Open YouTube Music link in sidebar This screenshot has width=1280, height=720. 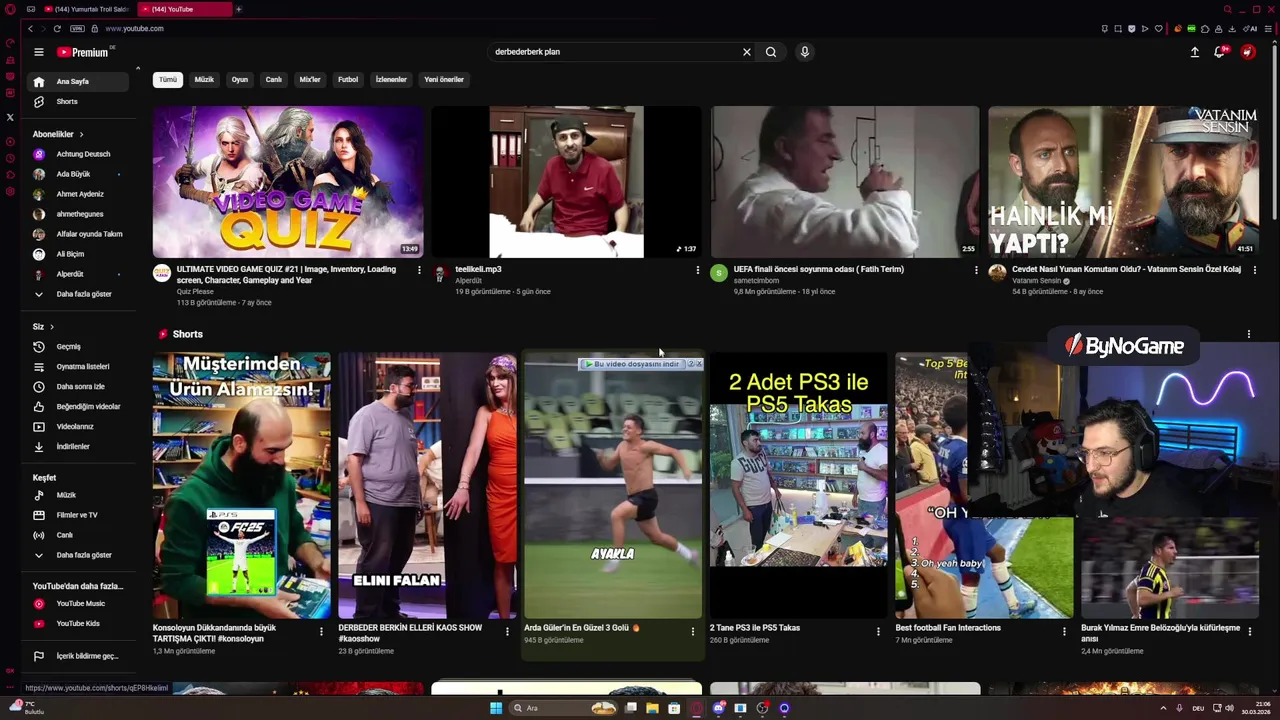click(x=78, y=604)
